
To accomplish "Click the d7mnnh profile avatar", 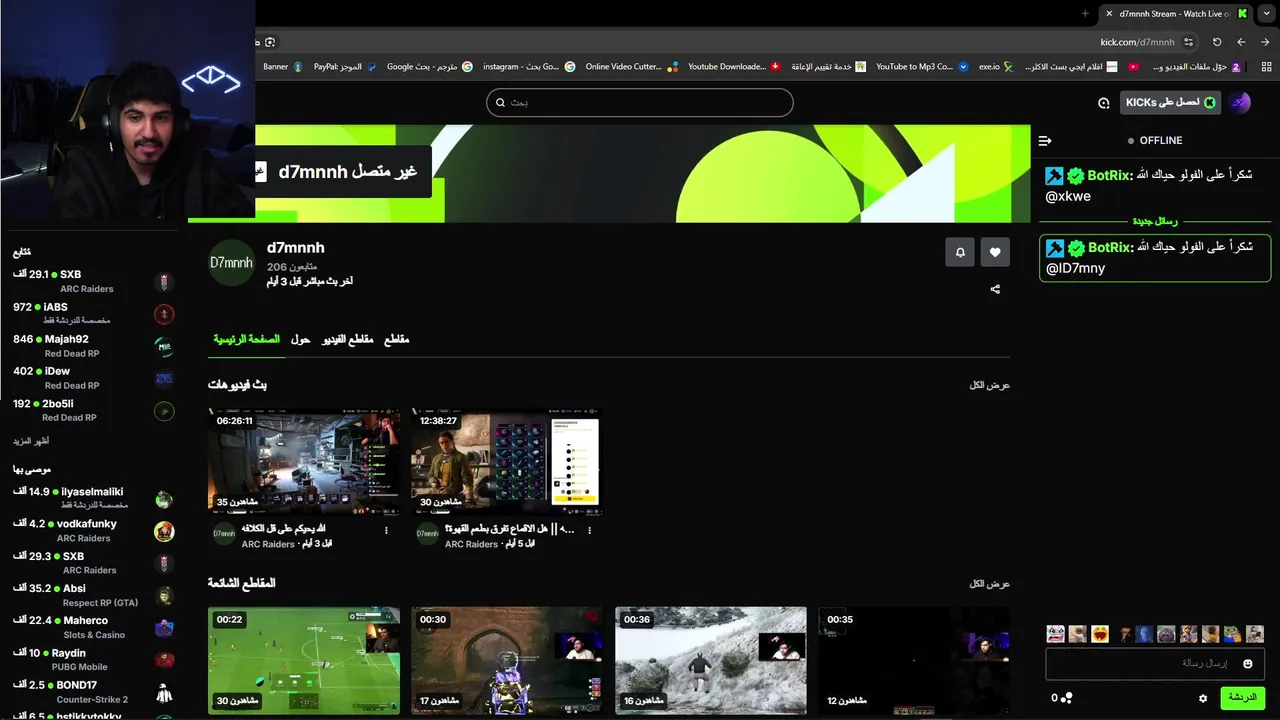I will pos(231,263).
